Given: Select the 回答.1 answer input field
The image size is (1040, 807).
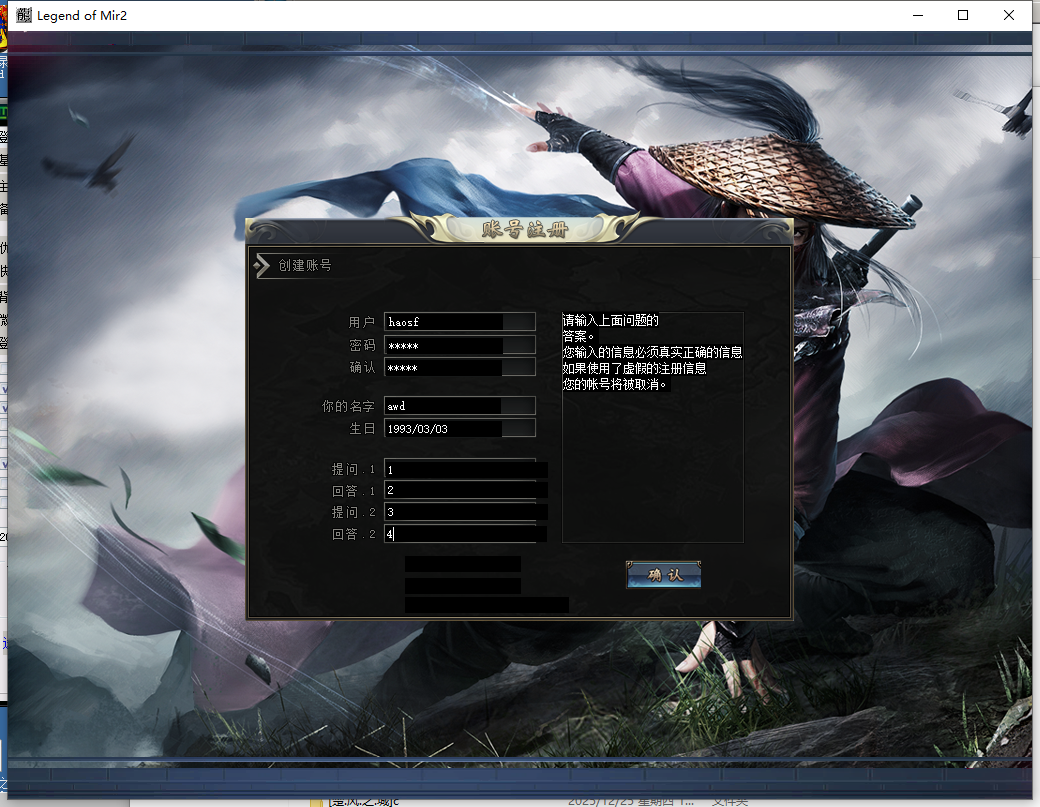Looking at the screenshot, I should [465, 490].
